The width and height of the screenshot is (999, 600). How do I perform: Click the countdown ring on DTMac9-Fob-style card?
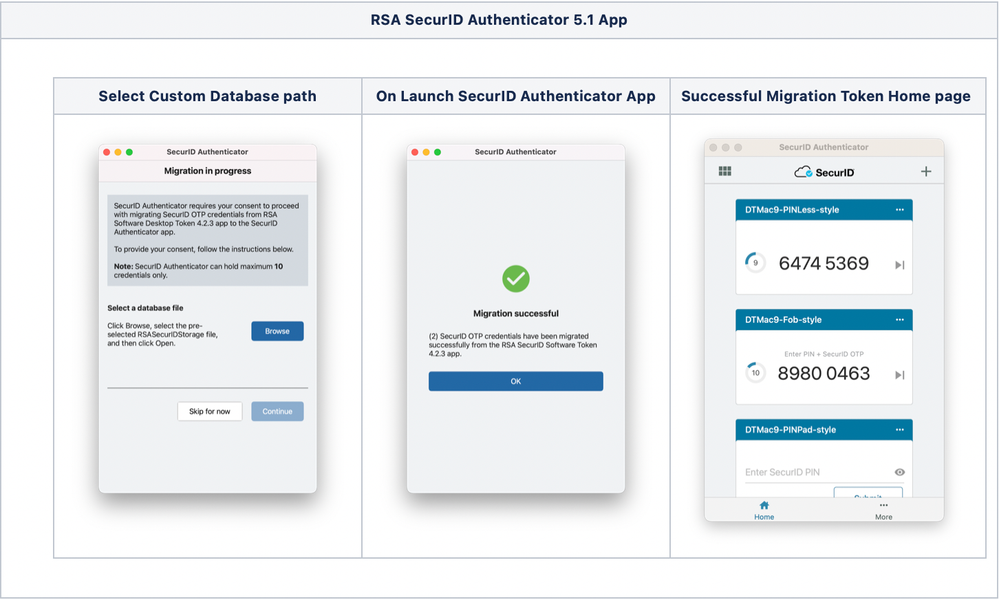[757, 372]
